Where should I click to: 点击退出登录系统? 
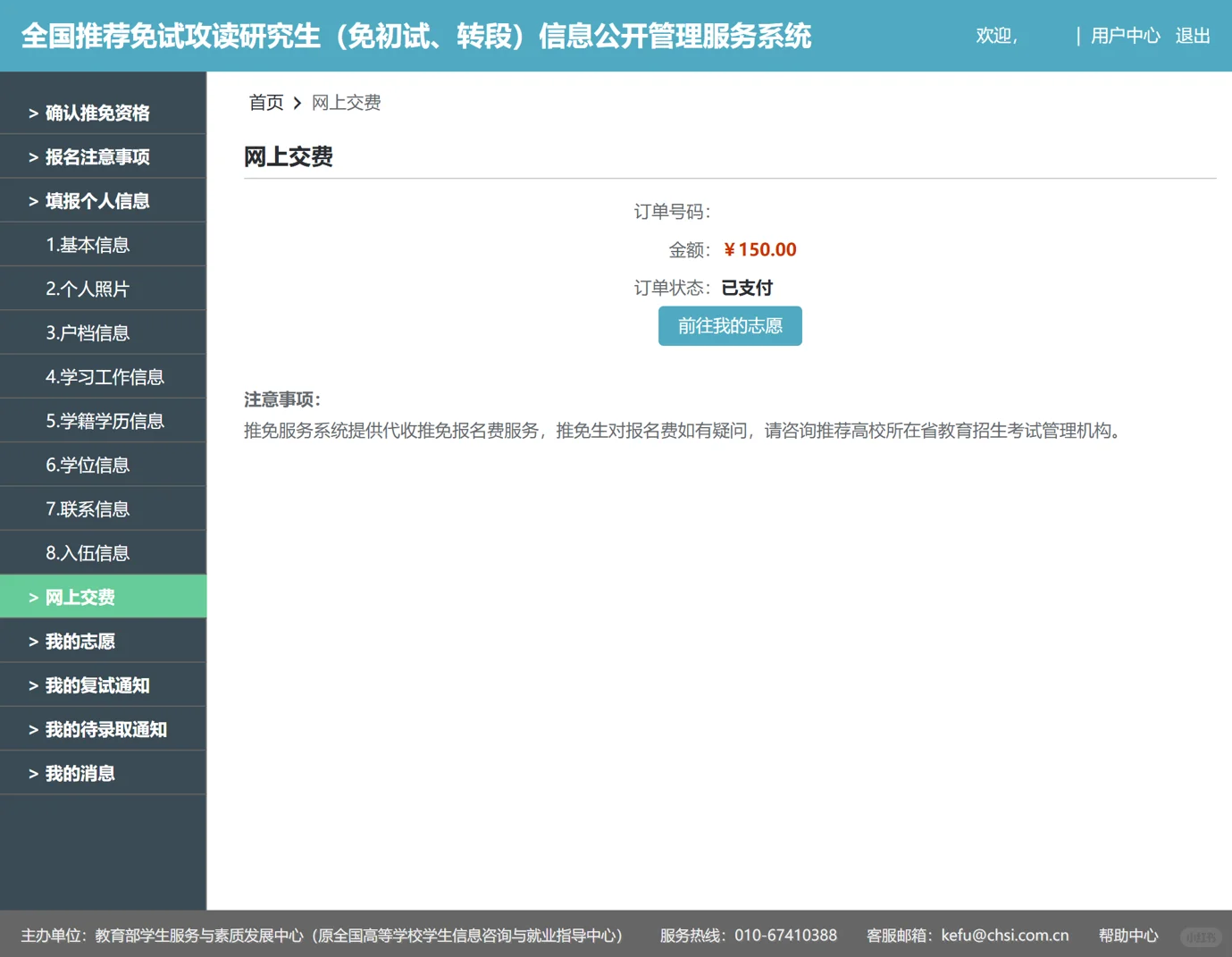pos(1192,36)
